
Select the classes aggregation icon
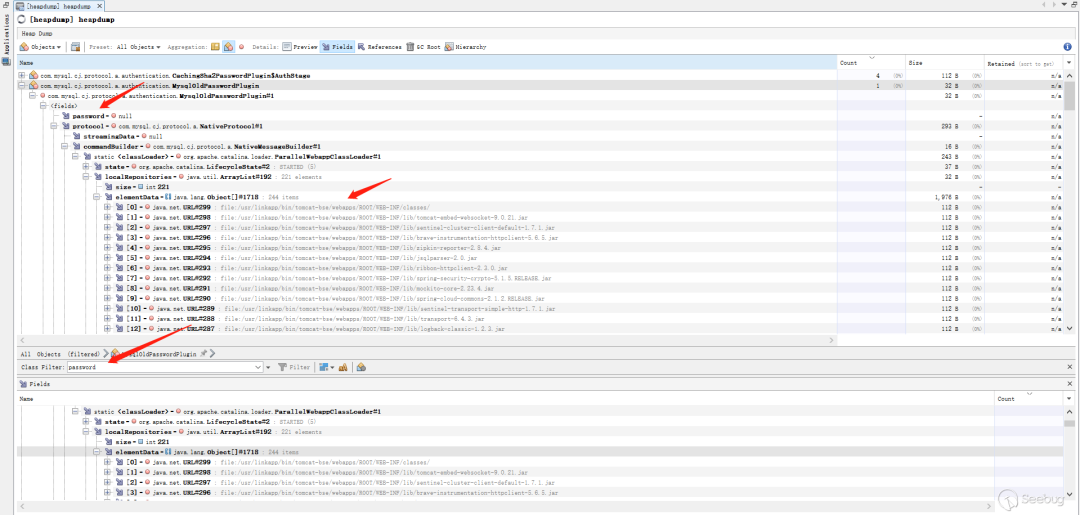(228, 47)
